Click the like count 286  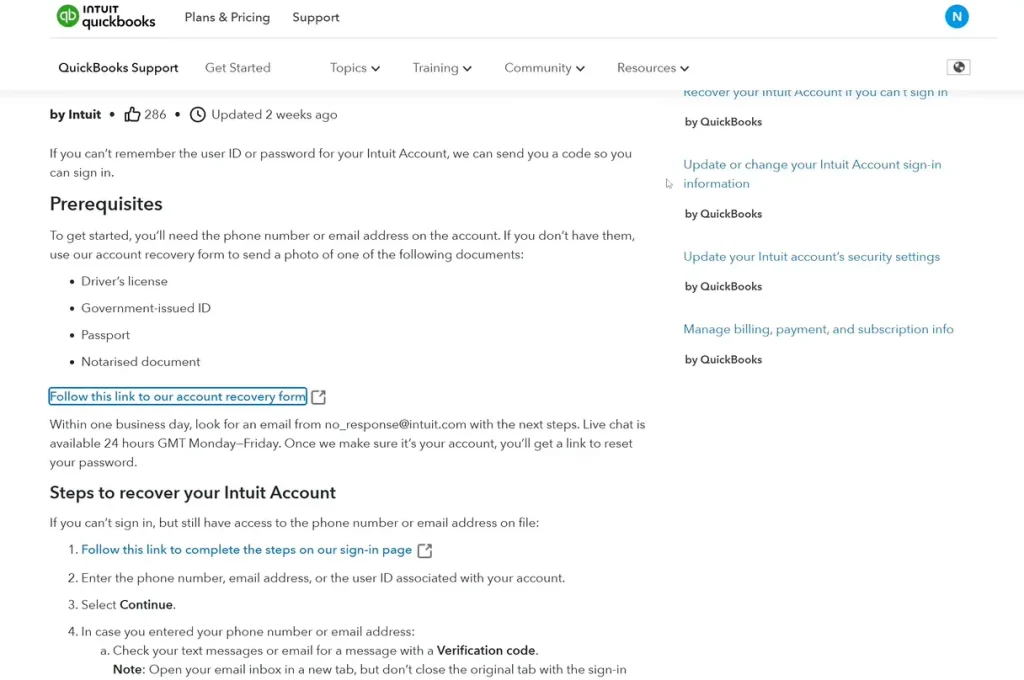point(155,114)
